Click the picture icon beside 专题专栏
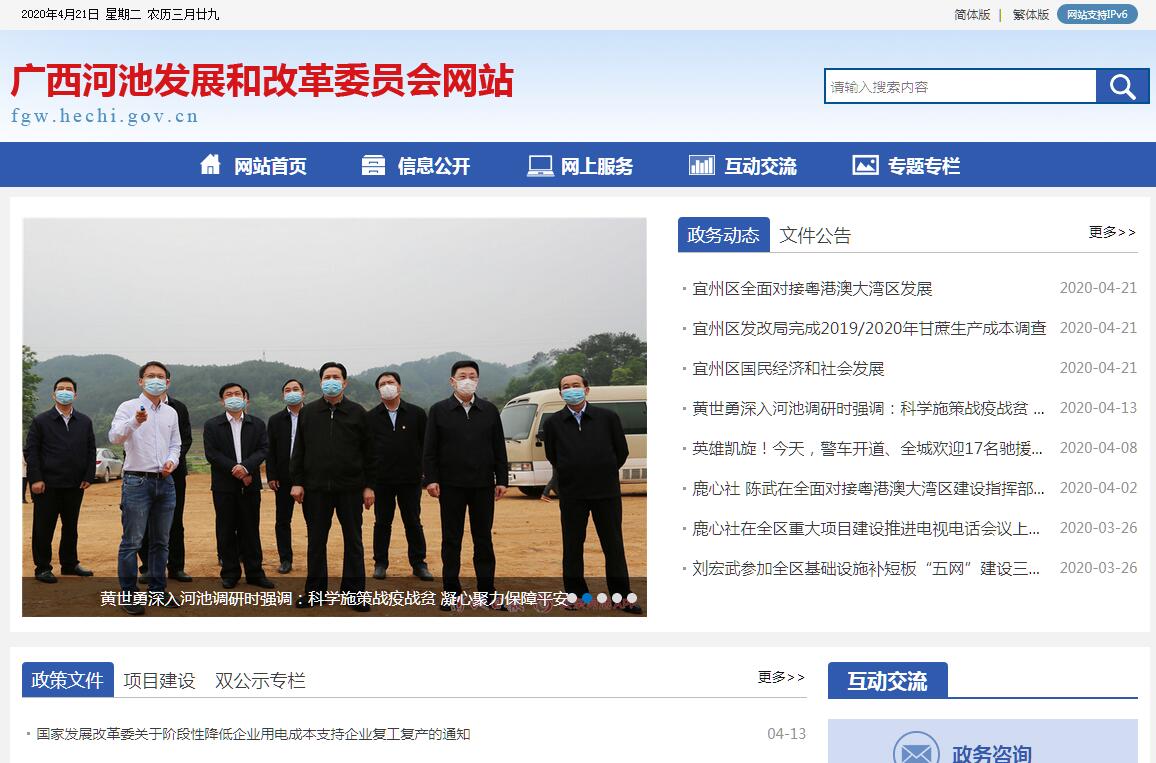This screenshot has height=763, width=1156. [x=866, y=165]
